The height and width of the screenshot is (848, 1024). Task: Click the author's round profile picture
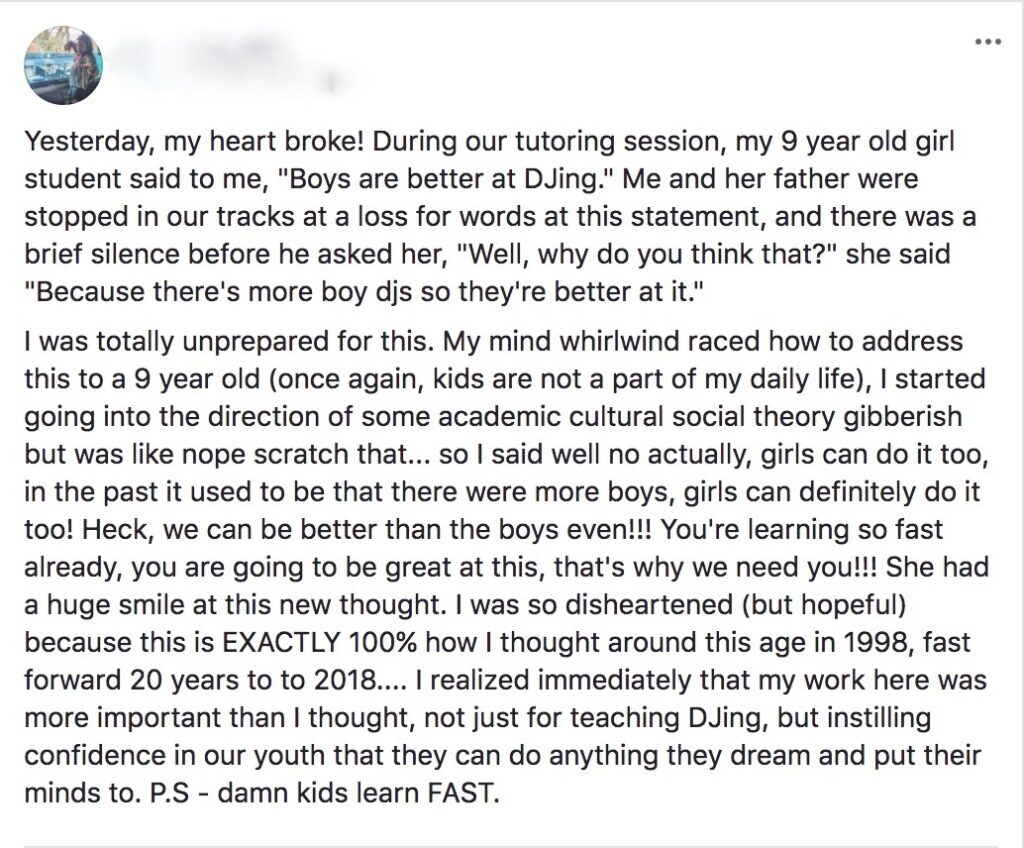63,64
